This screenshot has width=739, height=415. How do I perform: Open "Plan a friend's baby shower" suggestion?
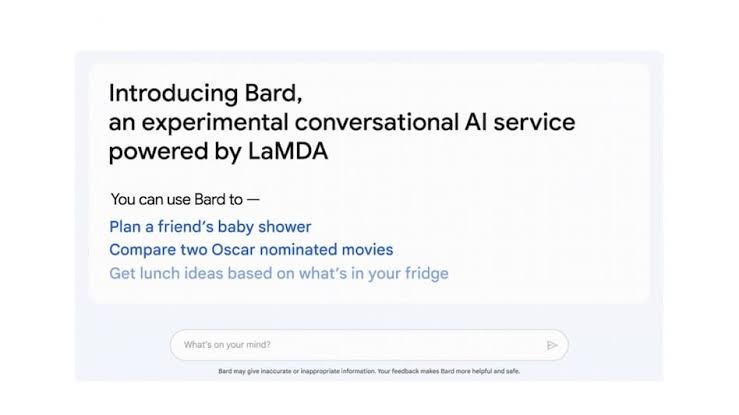point(210,227)
